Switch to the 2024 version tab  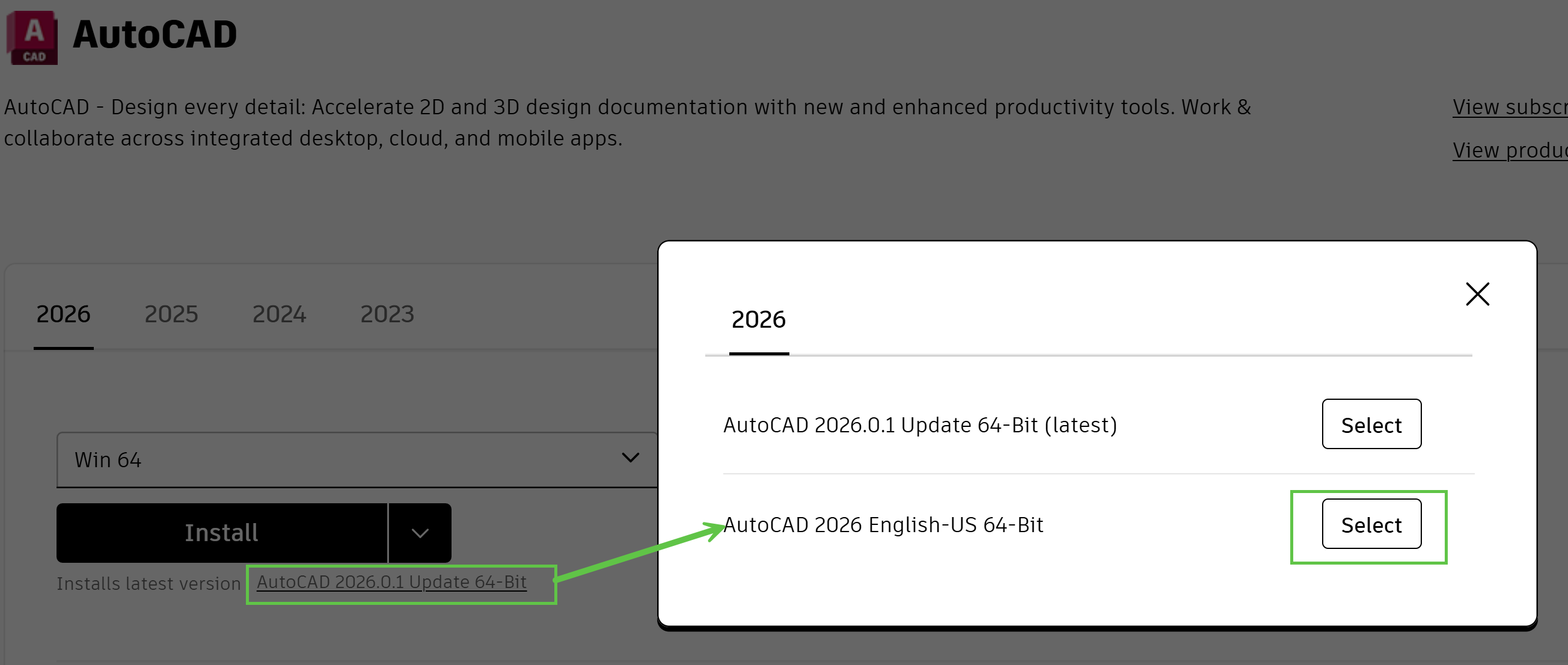[x=279, y=314]
